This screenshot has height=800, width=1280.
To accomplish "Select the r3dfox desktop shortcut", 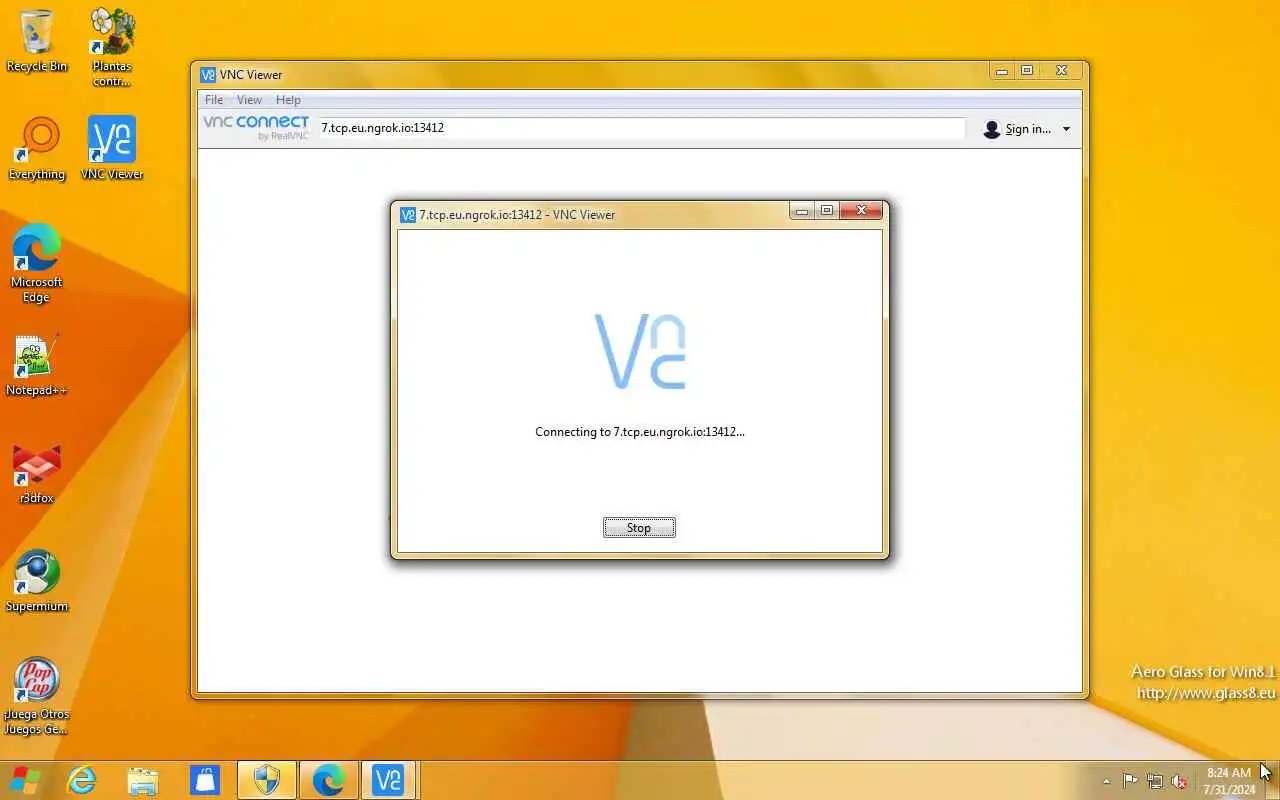I will coord(37,472).
